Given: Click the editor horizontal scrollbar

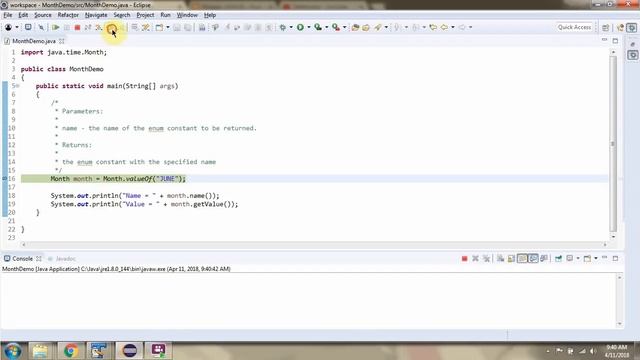Looking at the screenshot, I should [314, 244].
